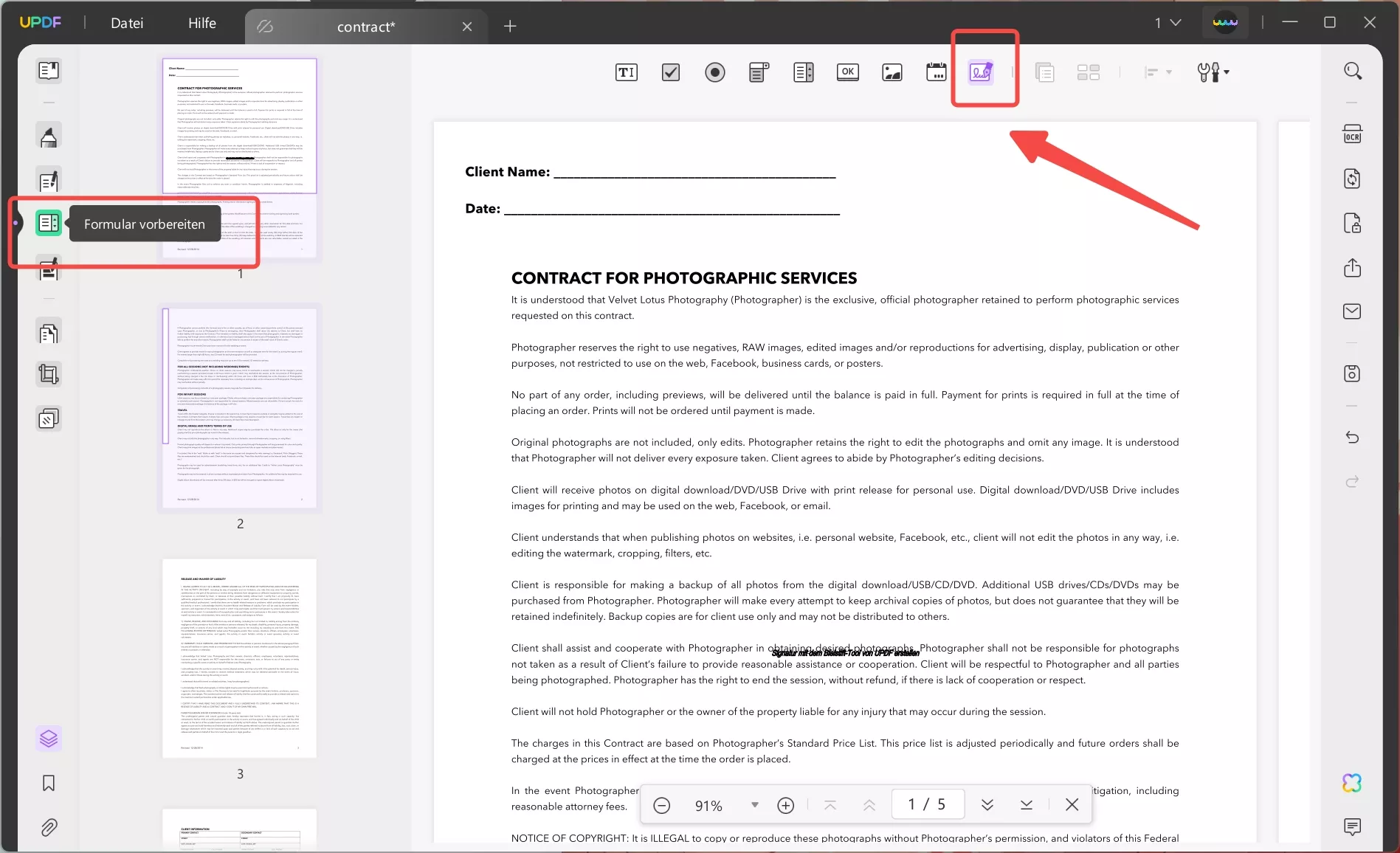Select the page 2 thumbnail
The height and width of the screenshot is (853, 1400).
click(240, 408)
